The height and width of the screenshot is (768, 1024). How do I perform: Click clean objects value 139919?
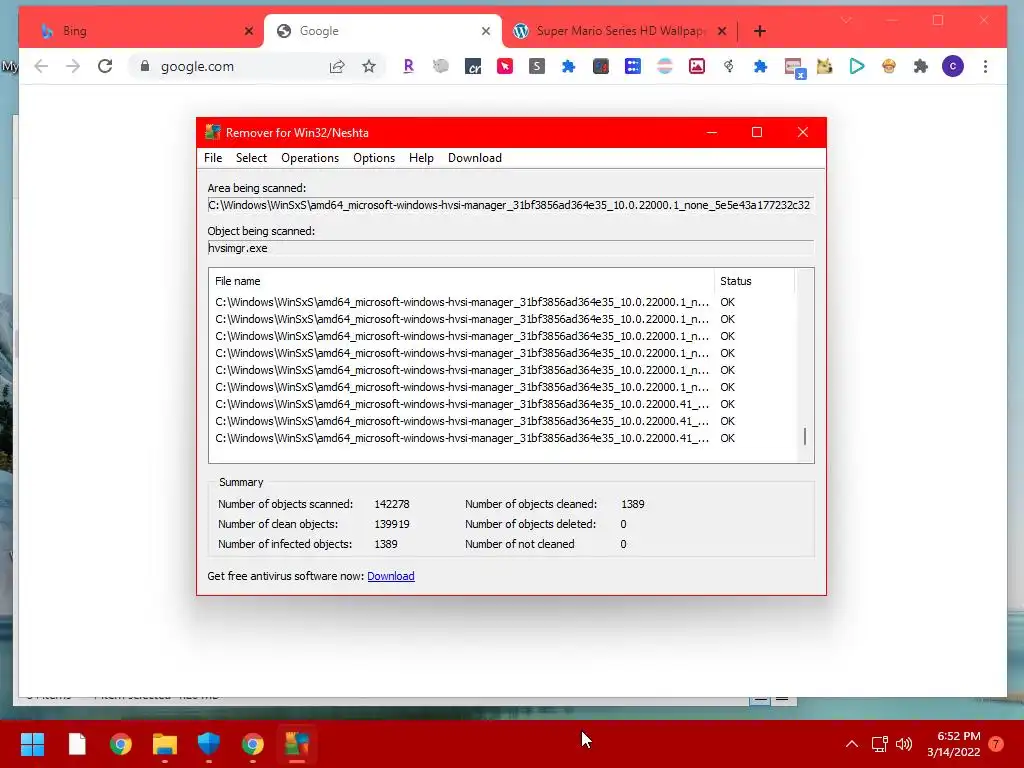click(x=392, y=524)
